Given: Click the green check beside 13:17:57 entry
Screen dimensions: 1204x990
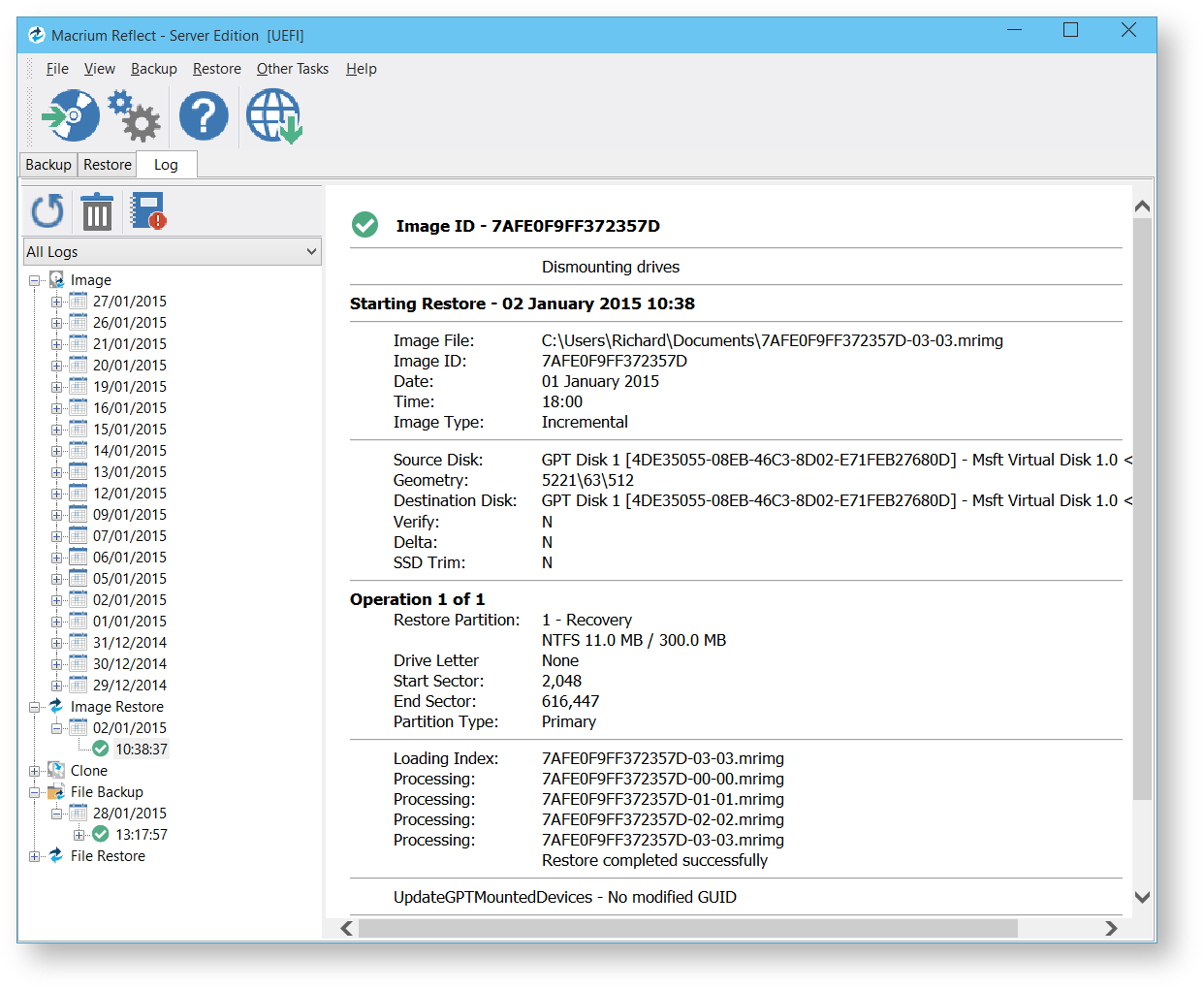Looking at the screenshot, I should tap(100, 834).
